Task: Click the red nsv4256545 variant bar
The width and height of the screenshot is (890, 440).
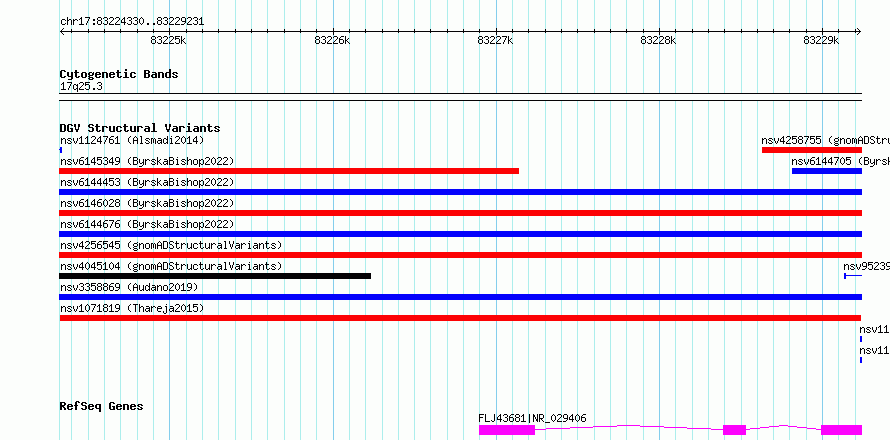Action: pos(461,255)
